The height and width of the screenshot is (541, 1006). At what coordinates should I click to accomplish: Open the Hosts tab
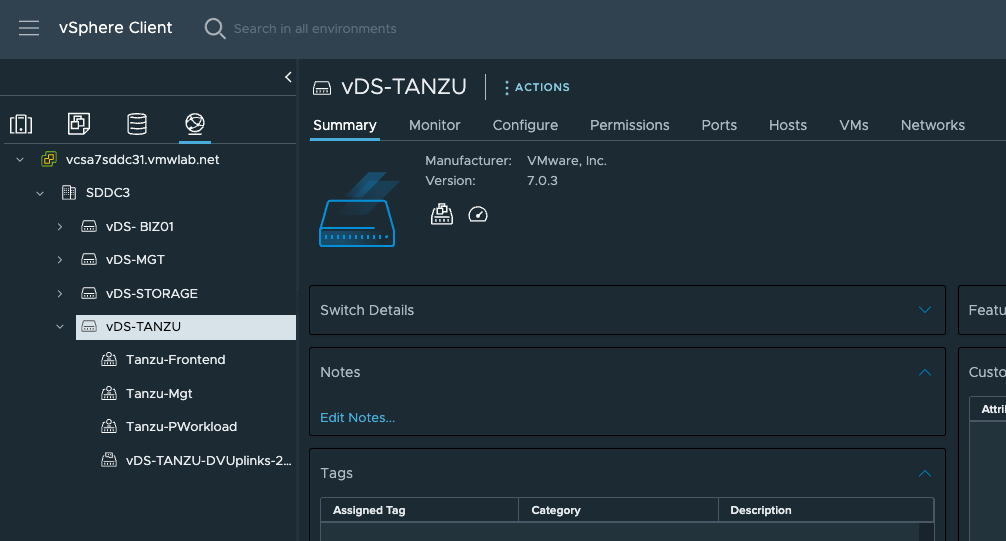coord(788,125)
